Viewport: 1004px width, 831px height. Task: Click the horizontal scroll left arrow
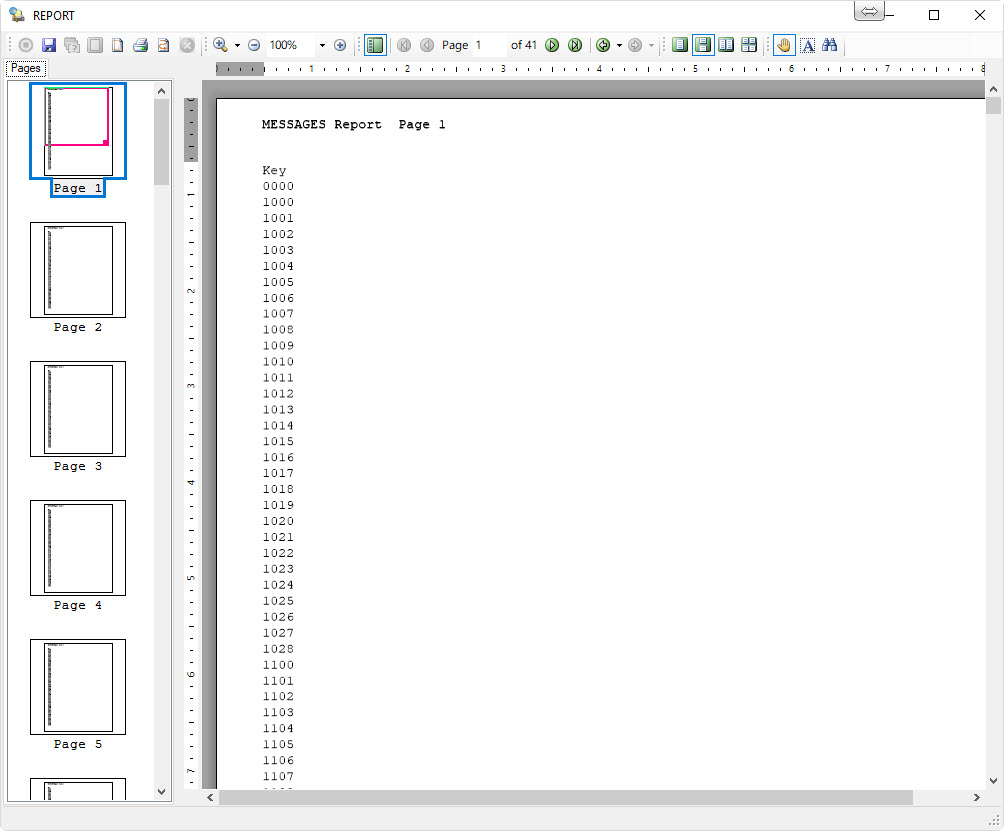tap(210, 797)
